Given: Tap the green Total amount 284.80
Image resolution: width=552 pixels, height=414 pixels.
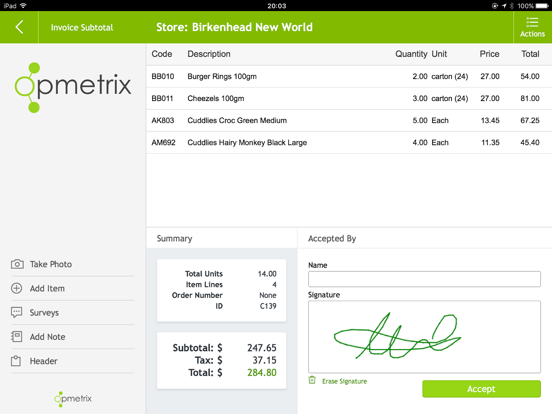Looking at the screenshot, I should pos(262,372).
